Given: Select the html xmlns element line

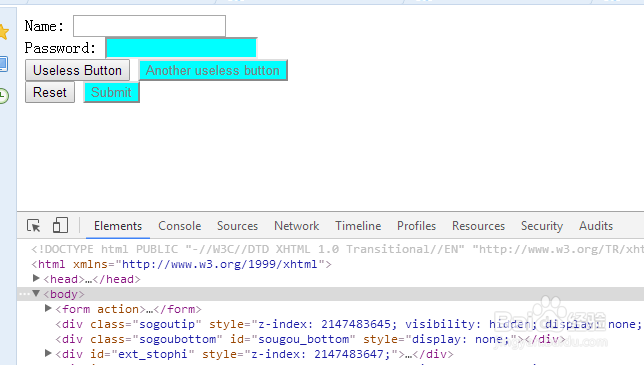Looking at the screenshot, I should (181, 264).
